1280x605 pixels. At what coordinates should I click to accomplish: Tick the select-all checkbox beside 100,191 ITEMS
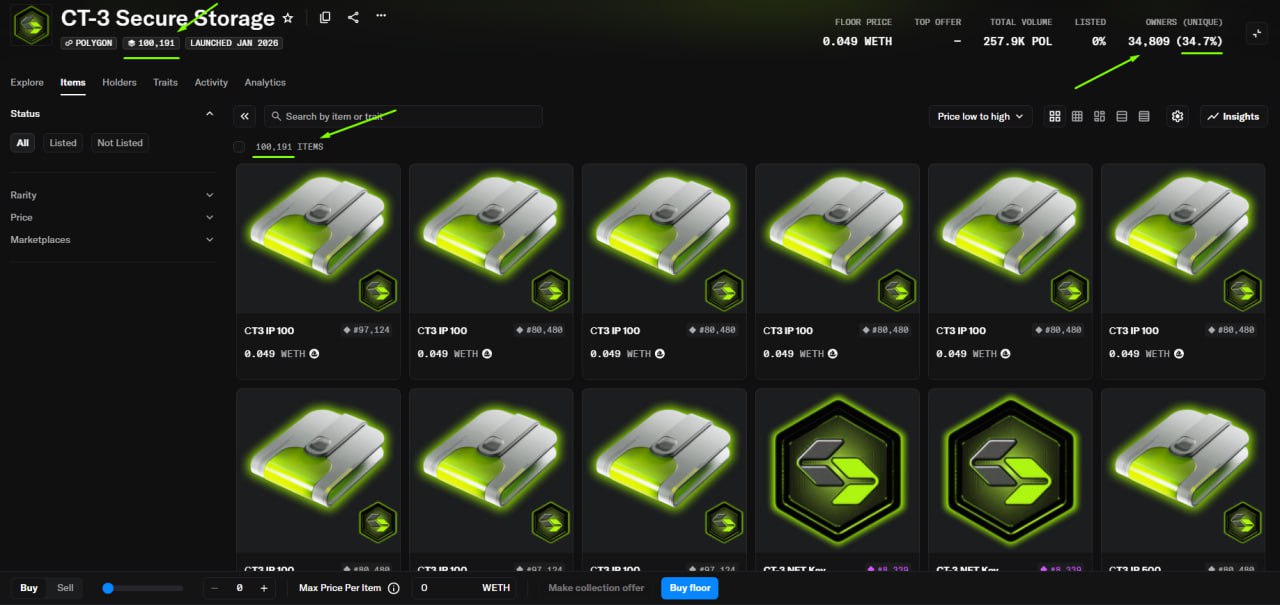[239, 147]
